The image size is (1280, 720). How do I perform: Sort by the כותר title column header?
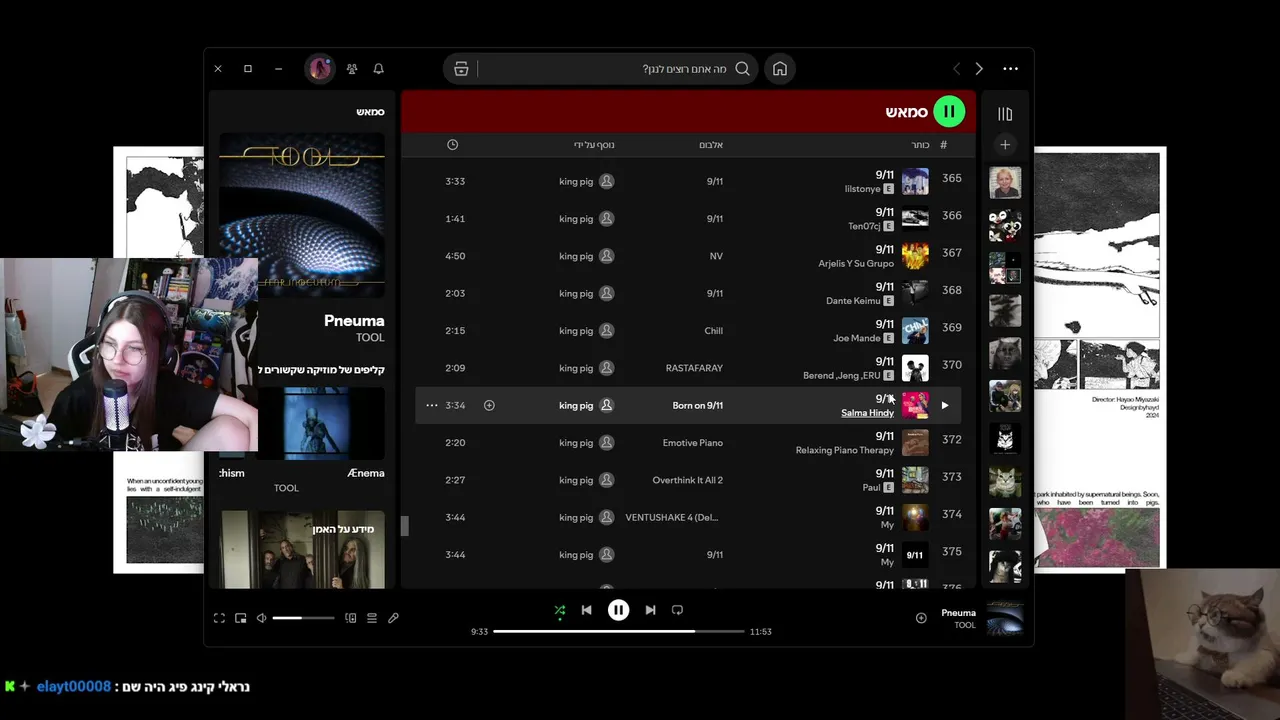(x=920, y=145)
